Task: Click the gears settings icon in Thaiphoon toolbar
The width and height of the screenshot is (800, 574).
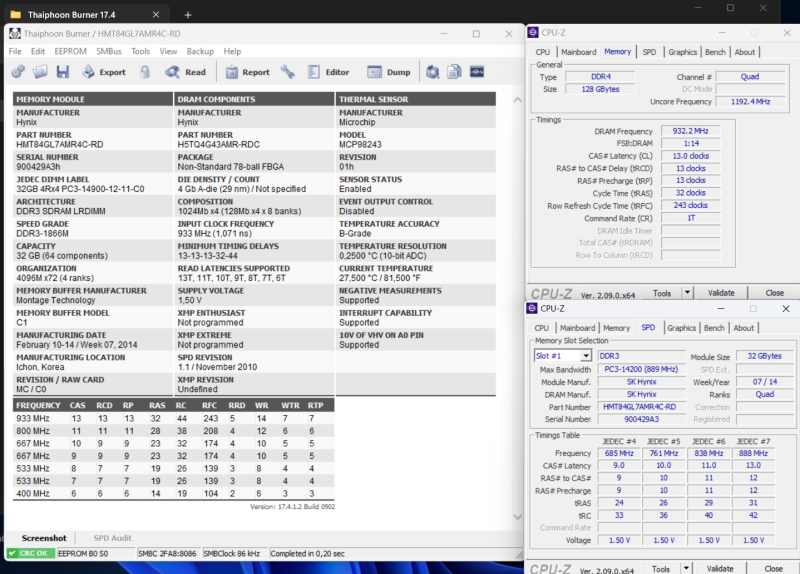Action: coord(18,72)
